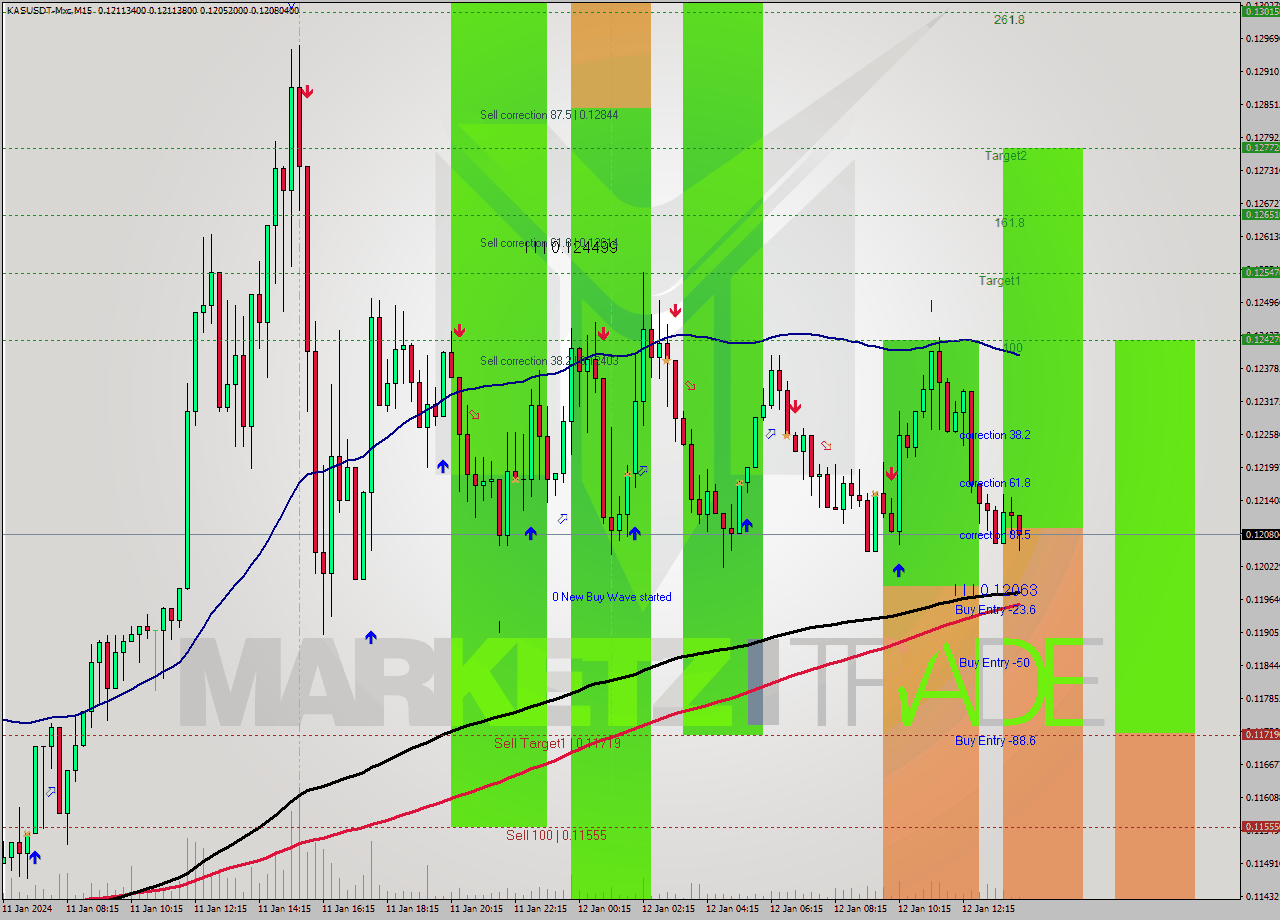
Task: Click the 'Sell Target1 | 0.11719' label
Action: pos(557,743)
